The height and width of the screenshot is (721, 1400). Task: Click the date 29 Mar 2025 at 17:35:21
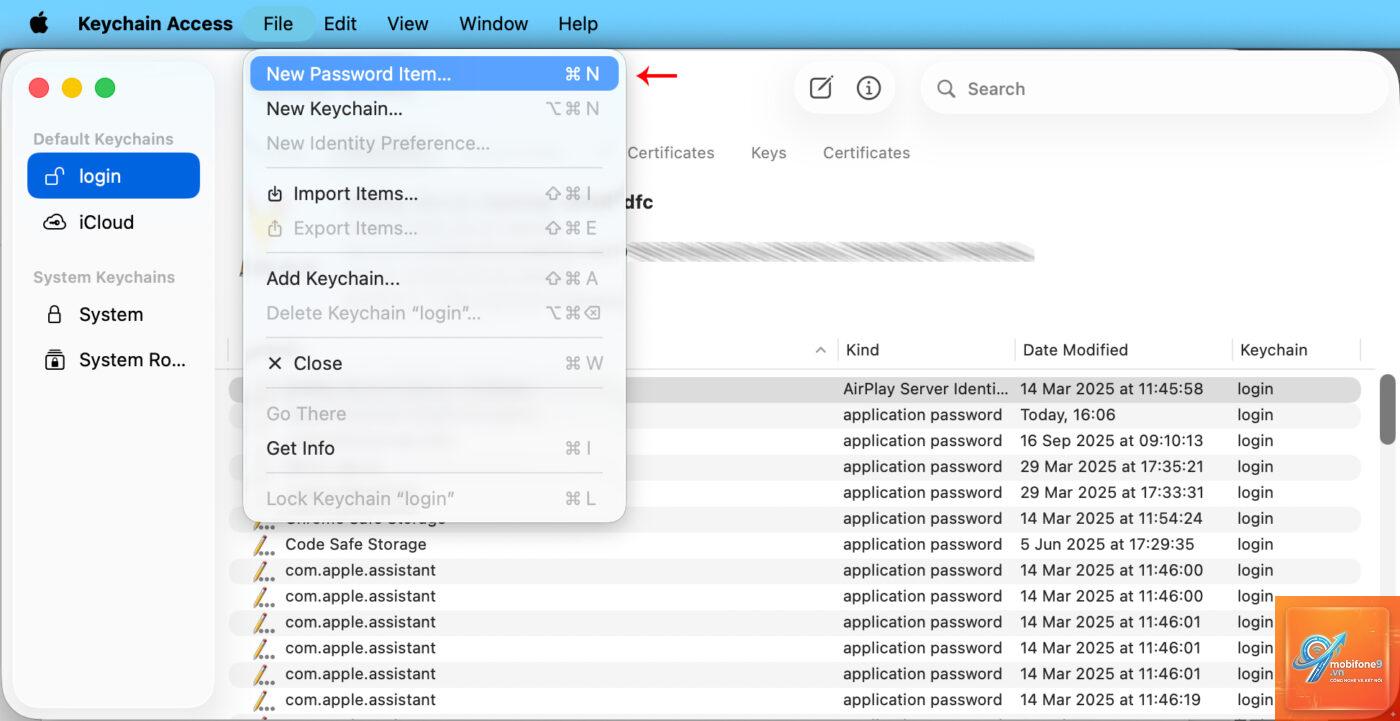click(1111, 467)
